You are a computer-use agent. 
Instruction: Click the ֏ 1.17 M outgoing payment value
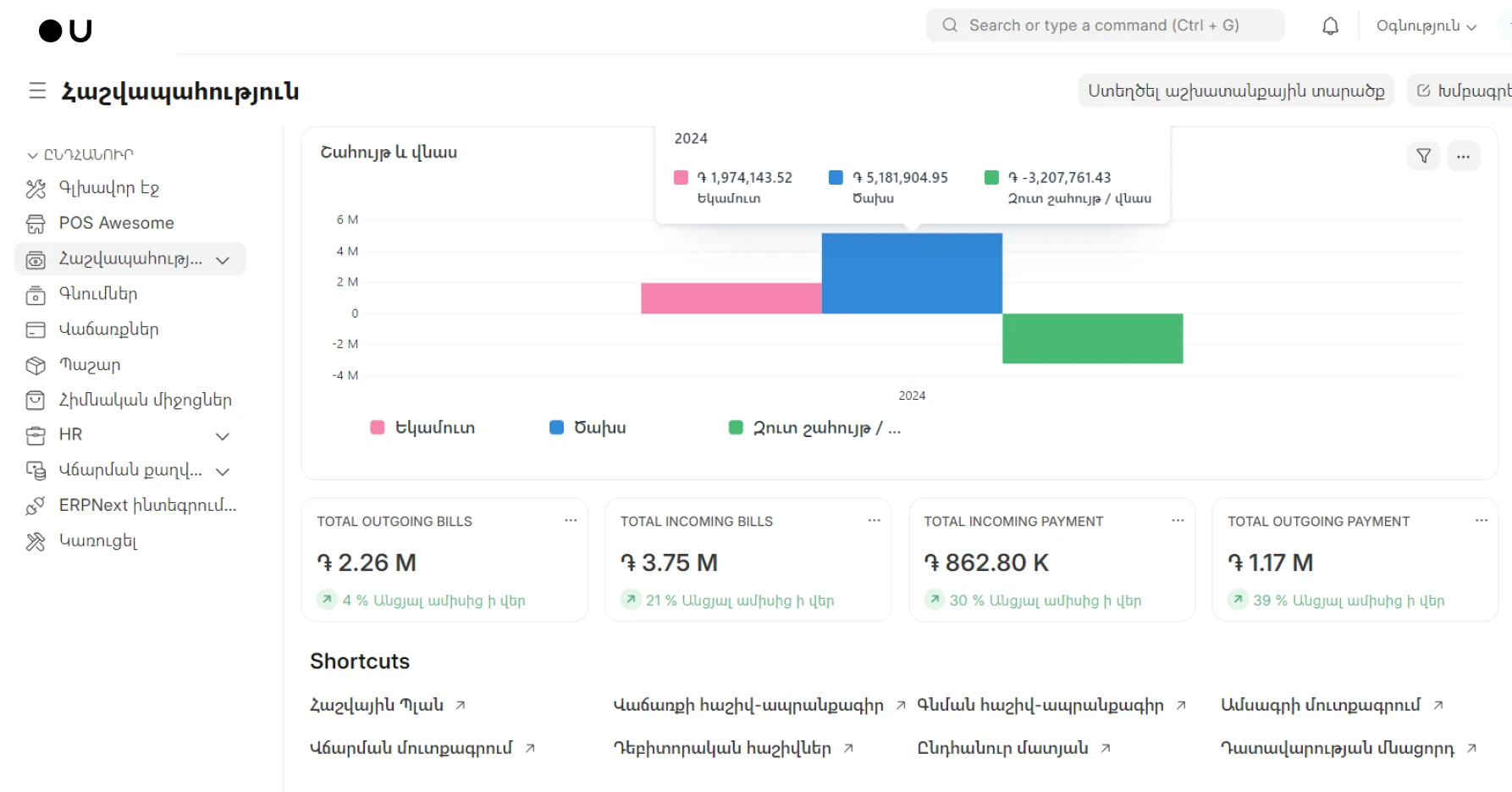[1271, 562]
